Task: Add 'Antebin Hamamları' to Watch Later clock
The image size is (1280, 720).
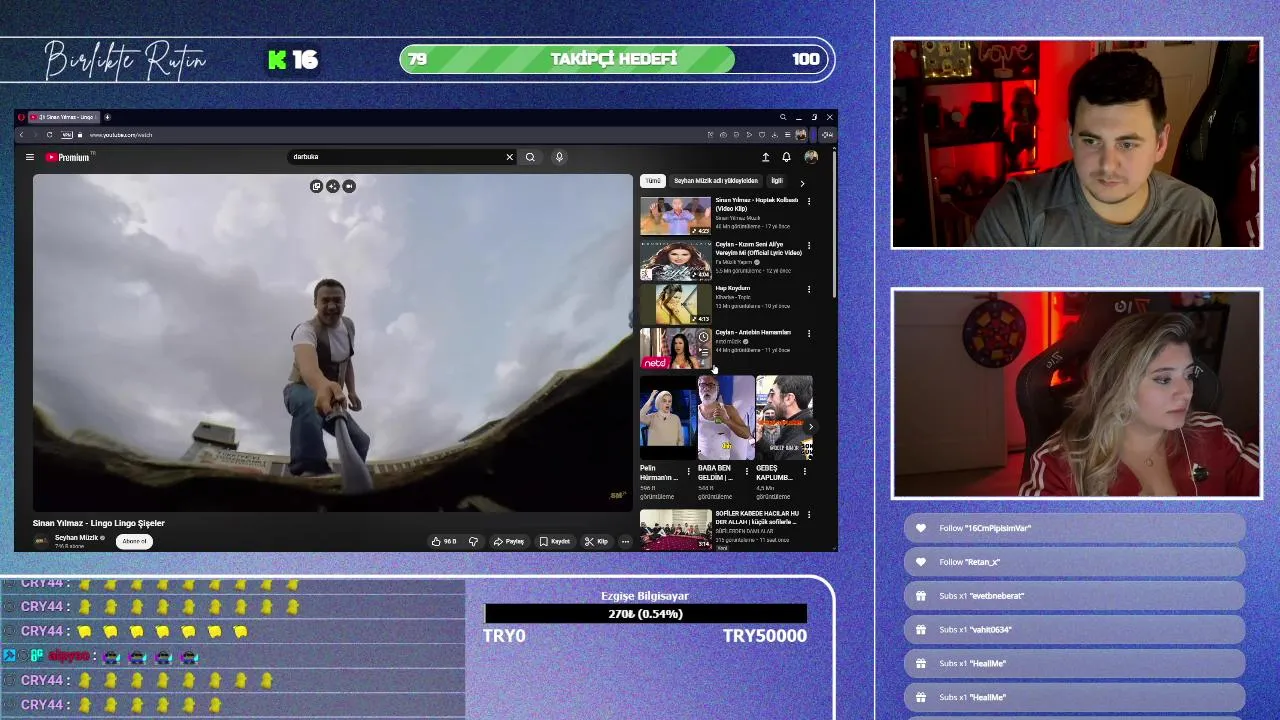Action: pos(703,337)
